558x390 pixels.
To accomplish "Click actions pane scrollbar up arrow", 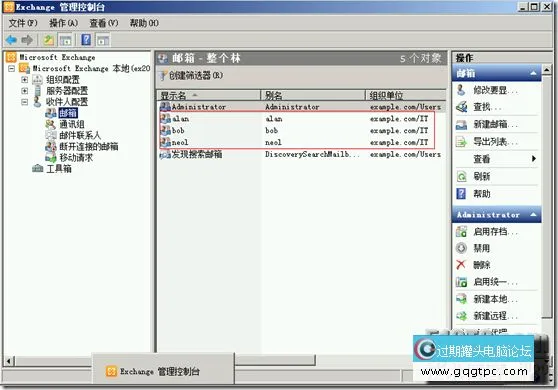I will click(547, 69).
